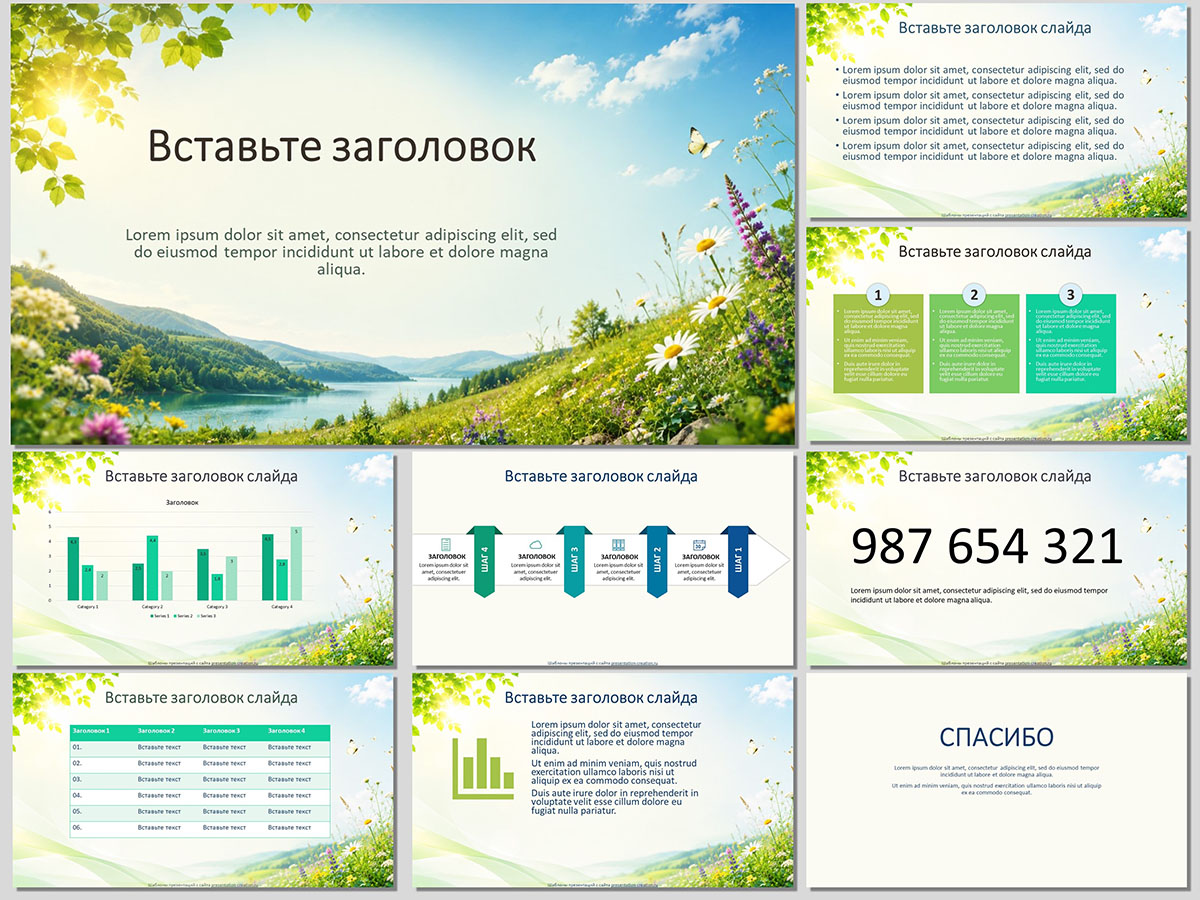This screenshot has width=1200, height=900.
Task: Open the СПАСИБО closing slide thumbnail
Action: [997, 780]
